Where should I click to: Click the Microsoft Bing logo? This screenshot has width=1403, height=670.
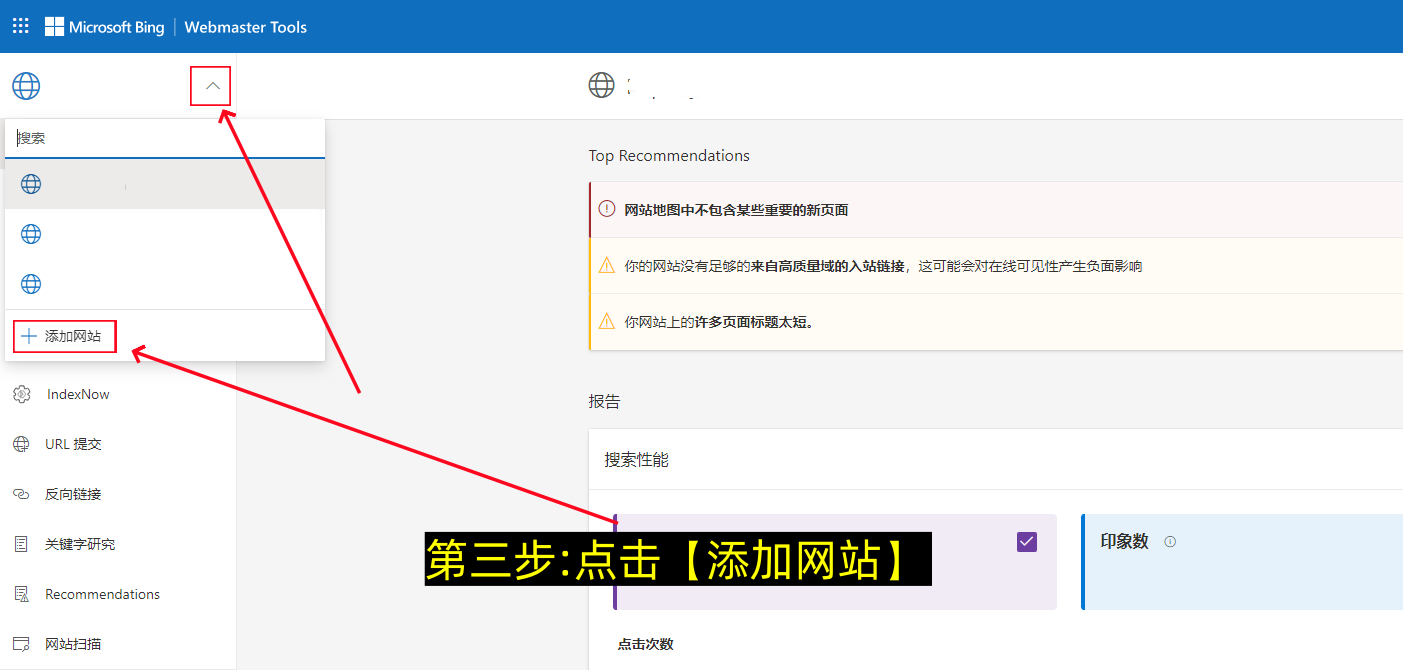tap(105, 27)
